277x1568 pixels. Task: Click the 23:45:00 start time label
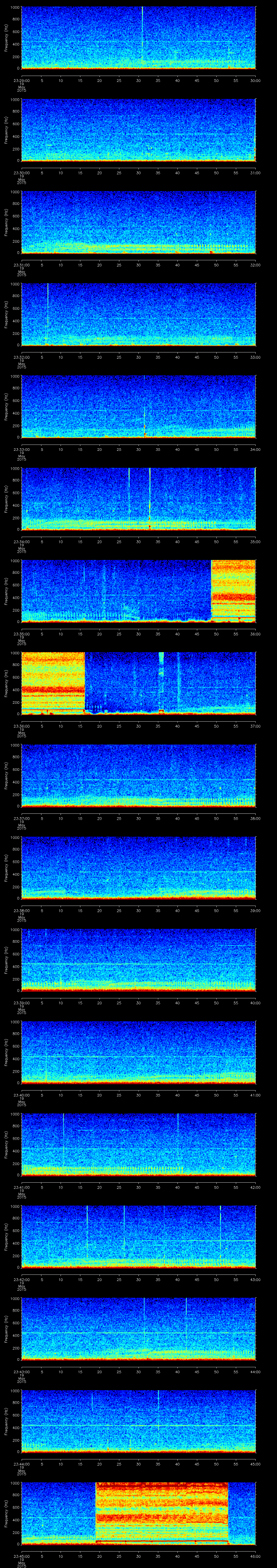[21, 1556]
